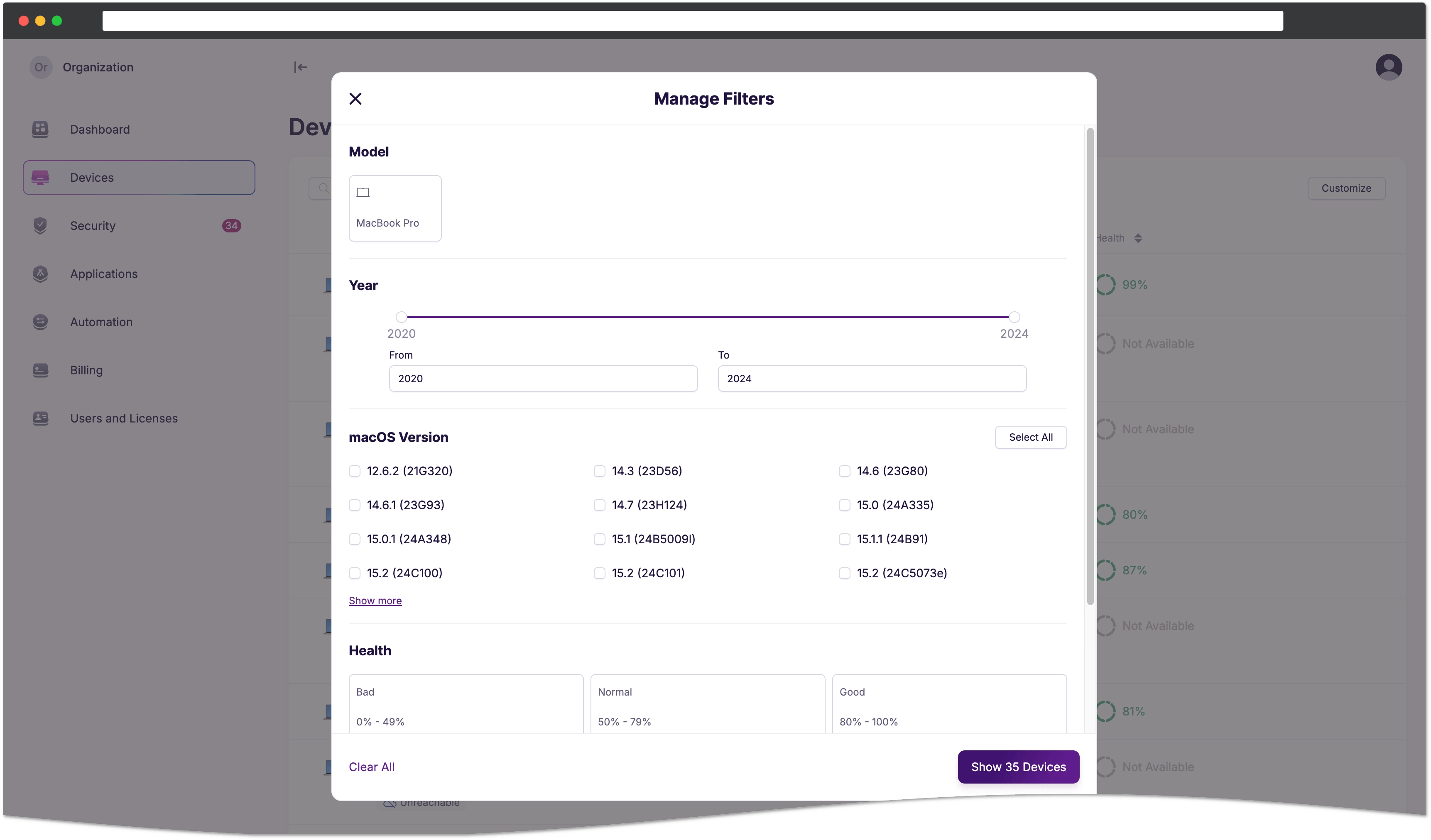Check macOS 14.3 (23D56)
This screenshot has height=840, width=1431.
(599, 471)
